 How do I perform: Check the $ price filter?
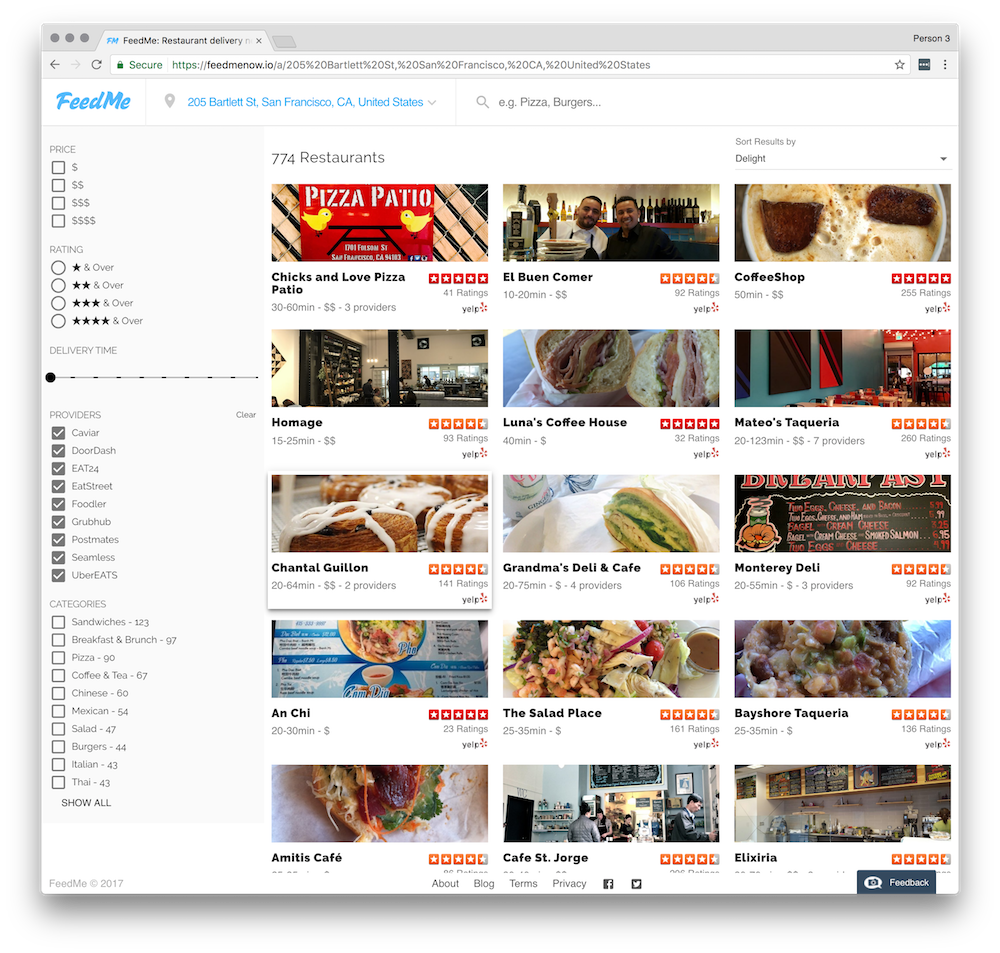(x=58, y=167)
